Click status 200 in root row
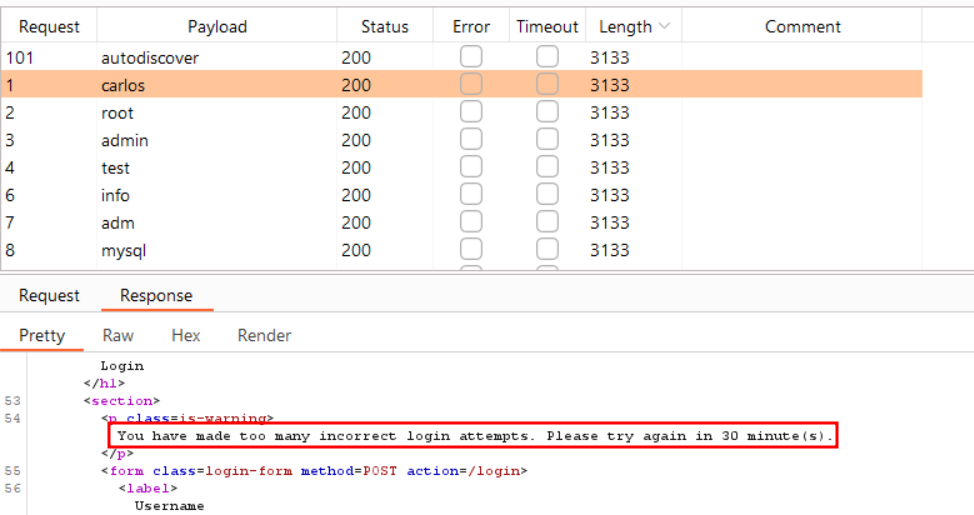The height and width of the screenshot is (515, 974). coord(385,112)
